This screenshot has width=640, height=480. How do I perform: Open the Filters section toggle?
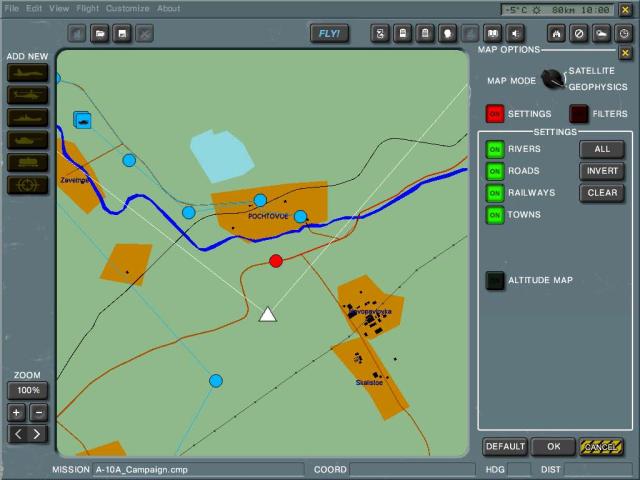click(x=579, y=114)
